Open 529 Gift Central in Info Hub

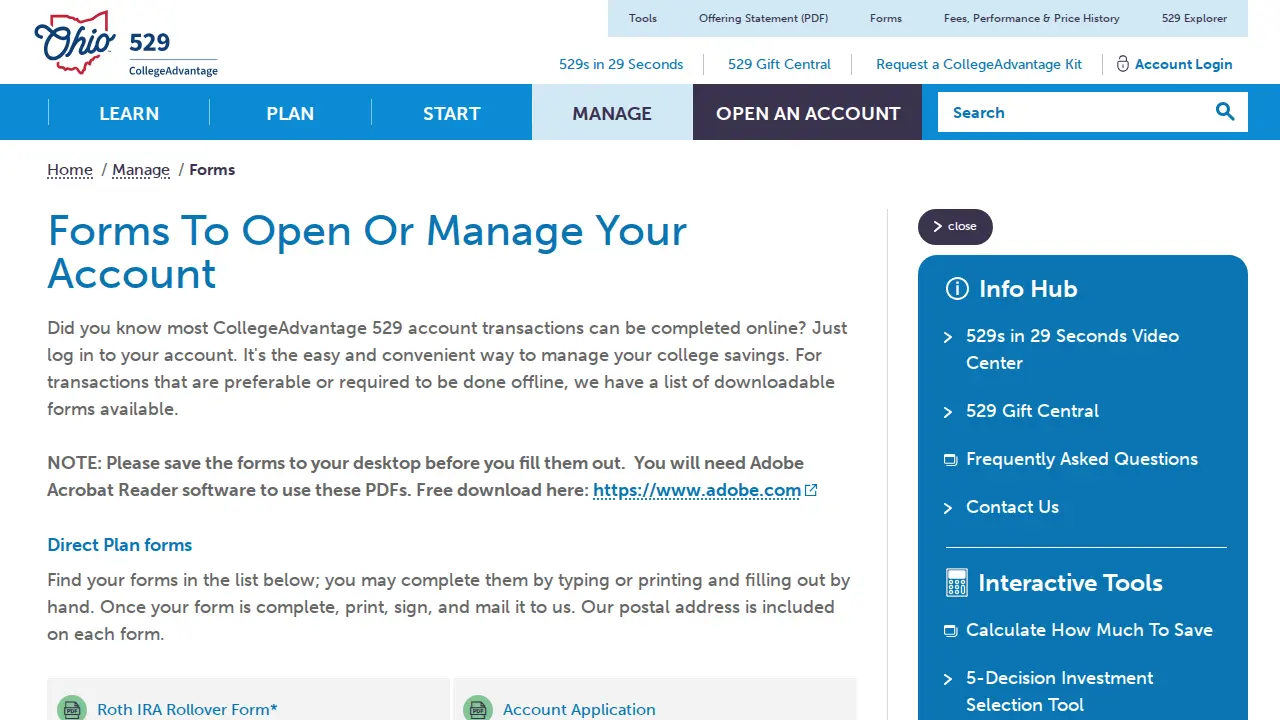[x=1032, y=411]
